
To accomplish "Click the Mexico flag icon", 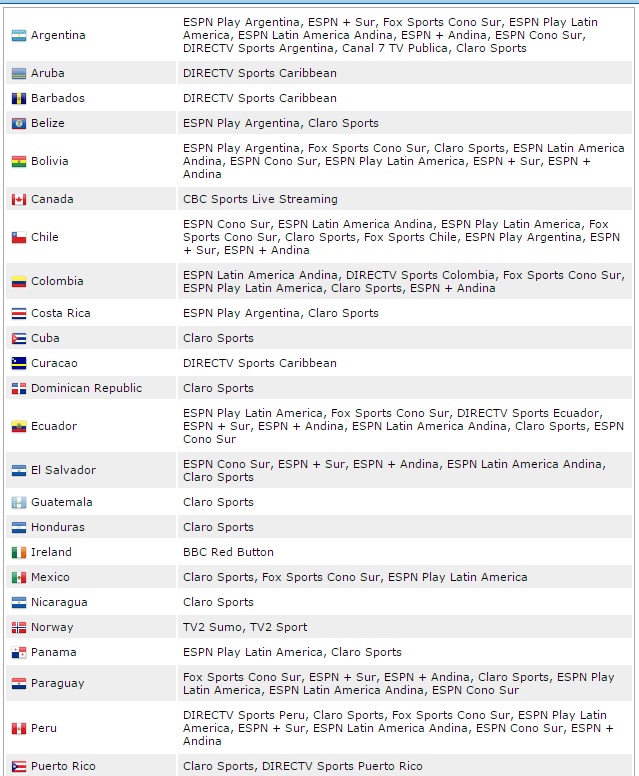I will click(19, 578).
